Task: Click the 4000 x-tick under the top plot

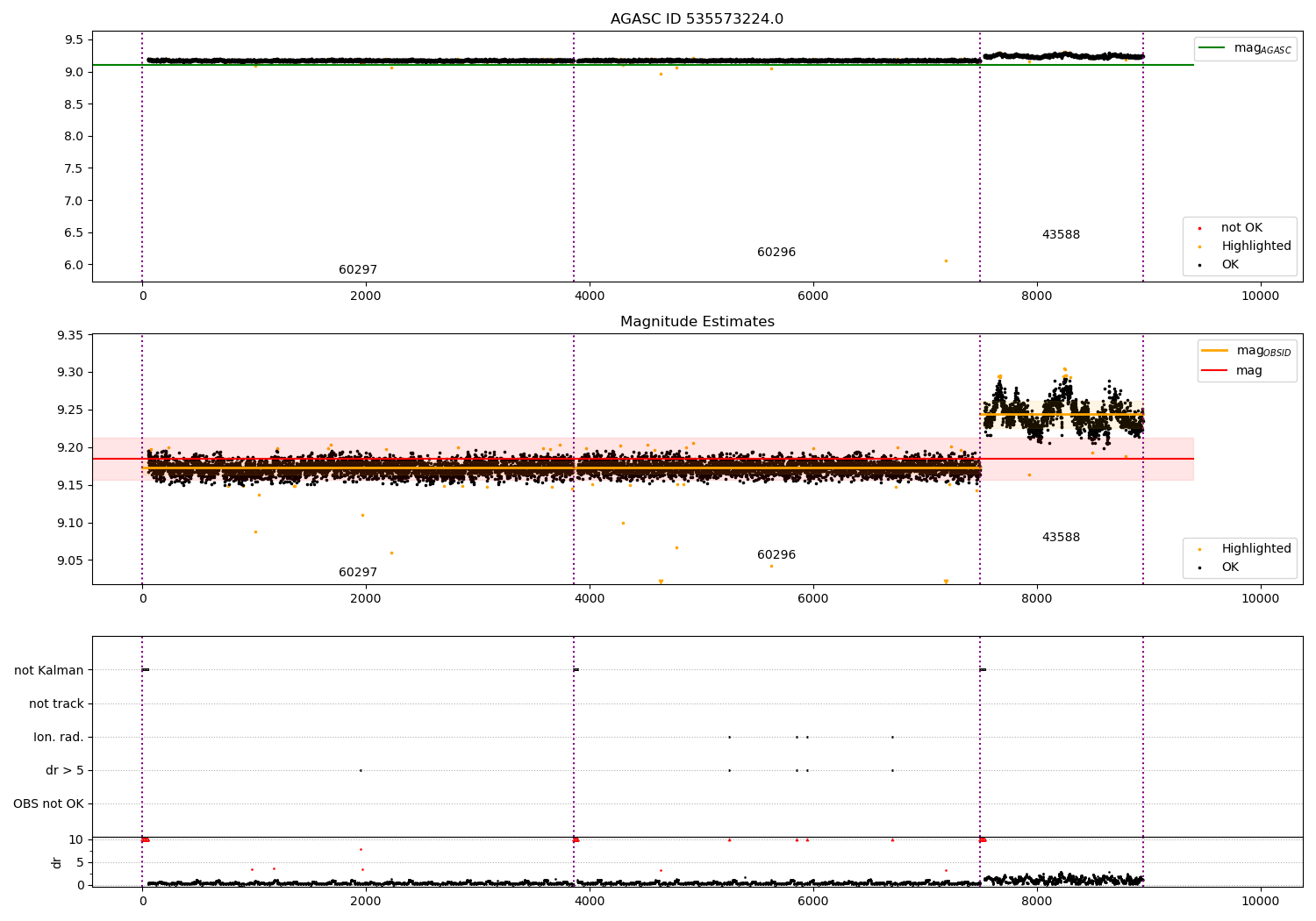Action: (x=590, y=296)
